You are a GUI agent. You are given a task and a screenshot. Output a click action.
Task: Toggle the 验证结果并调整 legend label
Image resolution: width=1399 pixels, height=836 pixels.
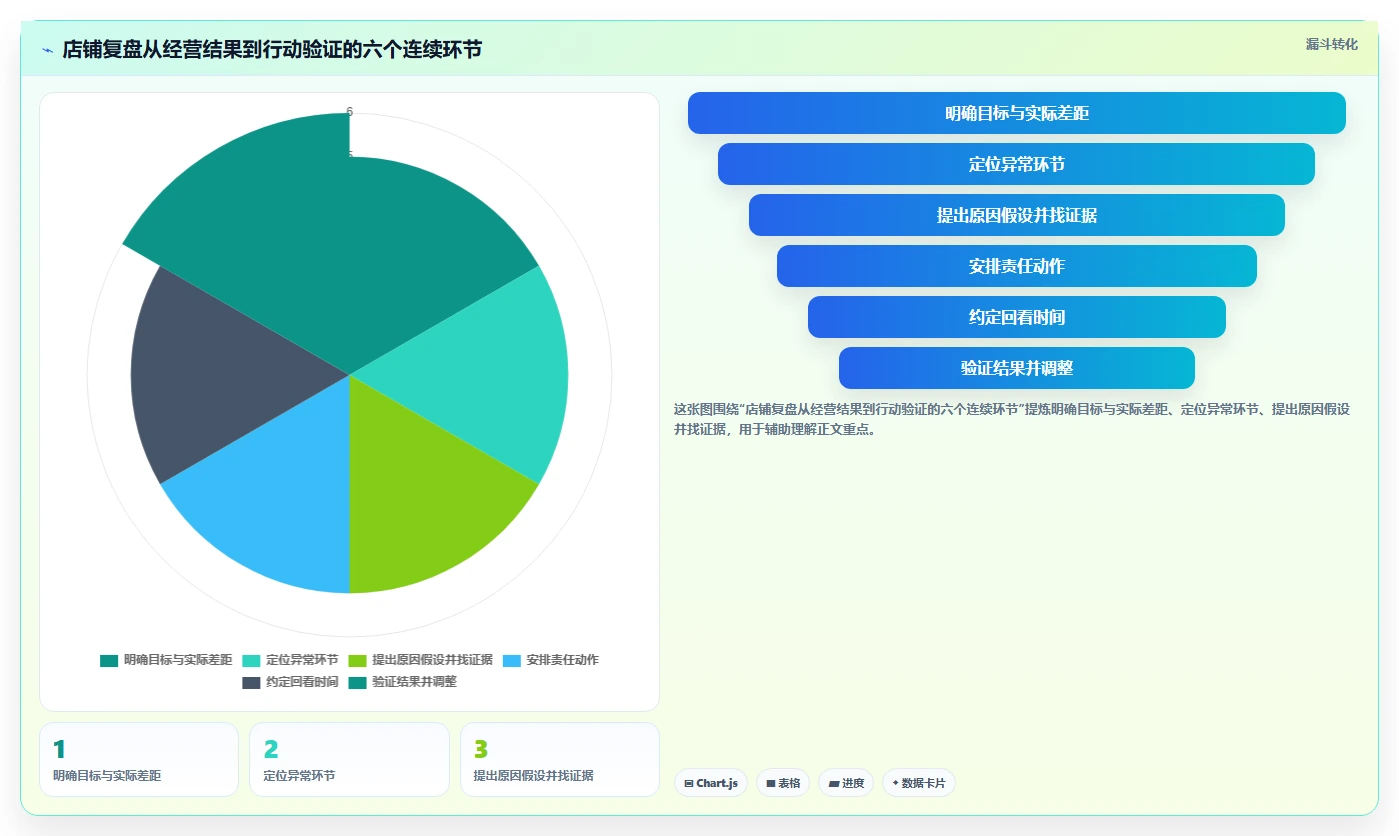(x=414, y=682)
